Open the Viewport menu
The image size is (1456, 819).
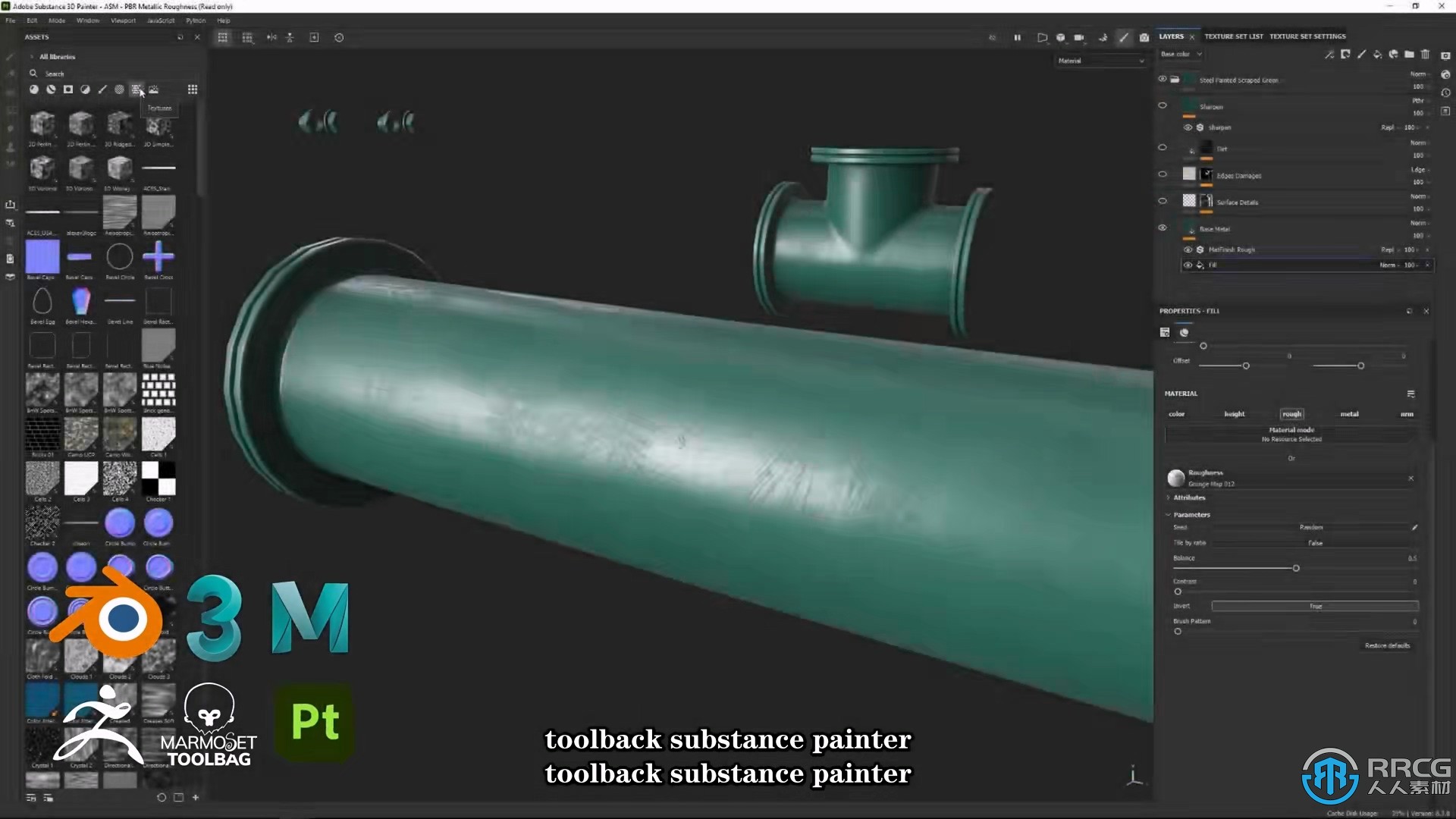coord(123,20)
